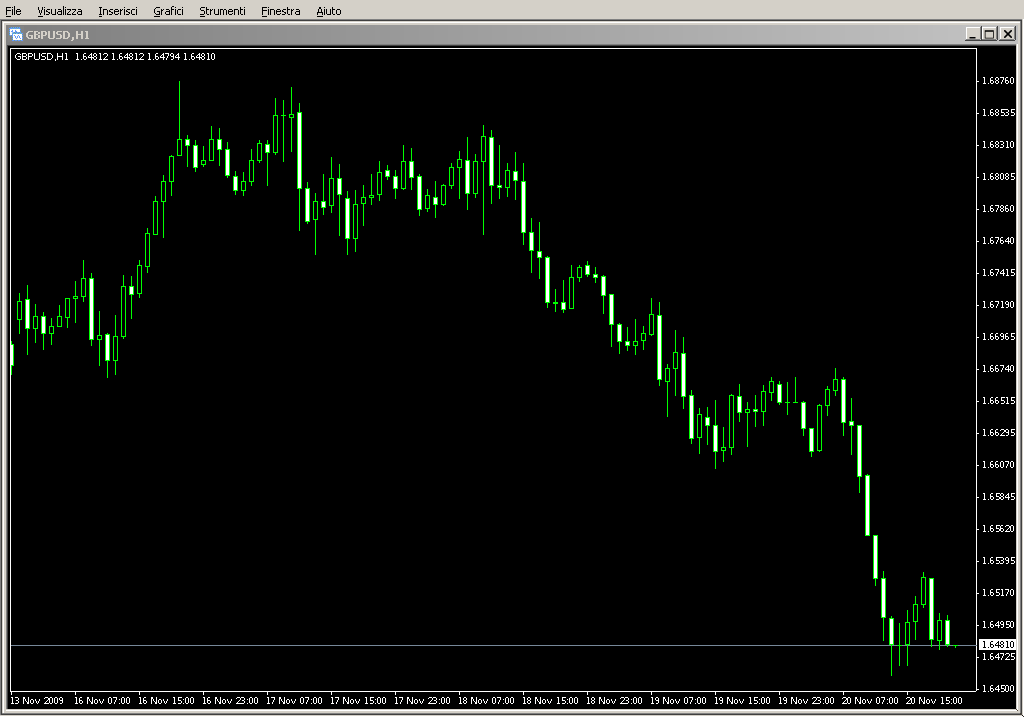
Task: Click the 16 Nov 07:00 time label
Action: pyautogui.click(x=102, y=701)
